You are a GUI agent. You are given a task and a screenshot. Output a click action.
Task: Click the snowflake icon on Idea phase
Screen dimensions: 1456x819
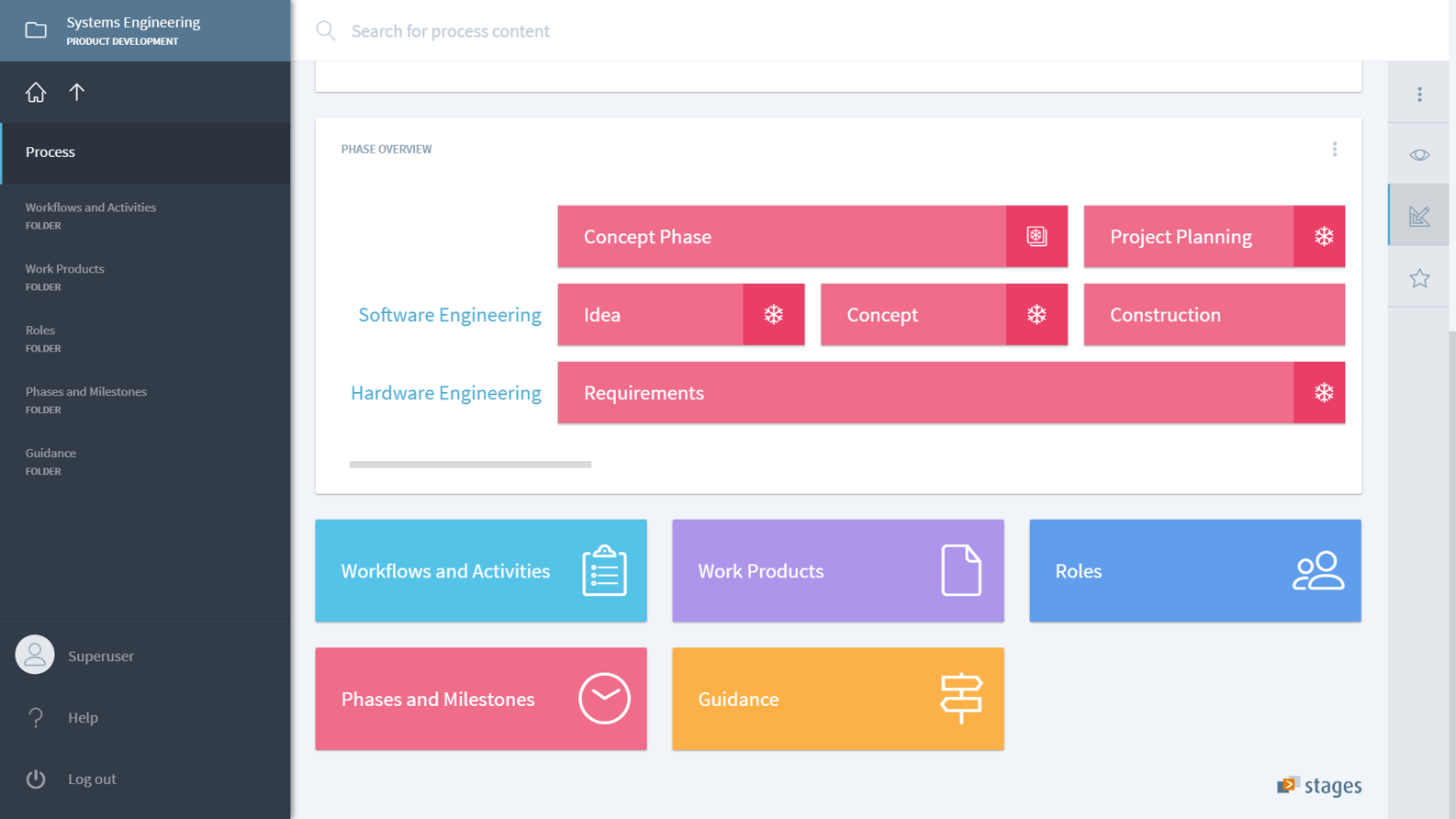(773, 315)
